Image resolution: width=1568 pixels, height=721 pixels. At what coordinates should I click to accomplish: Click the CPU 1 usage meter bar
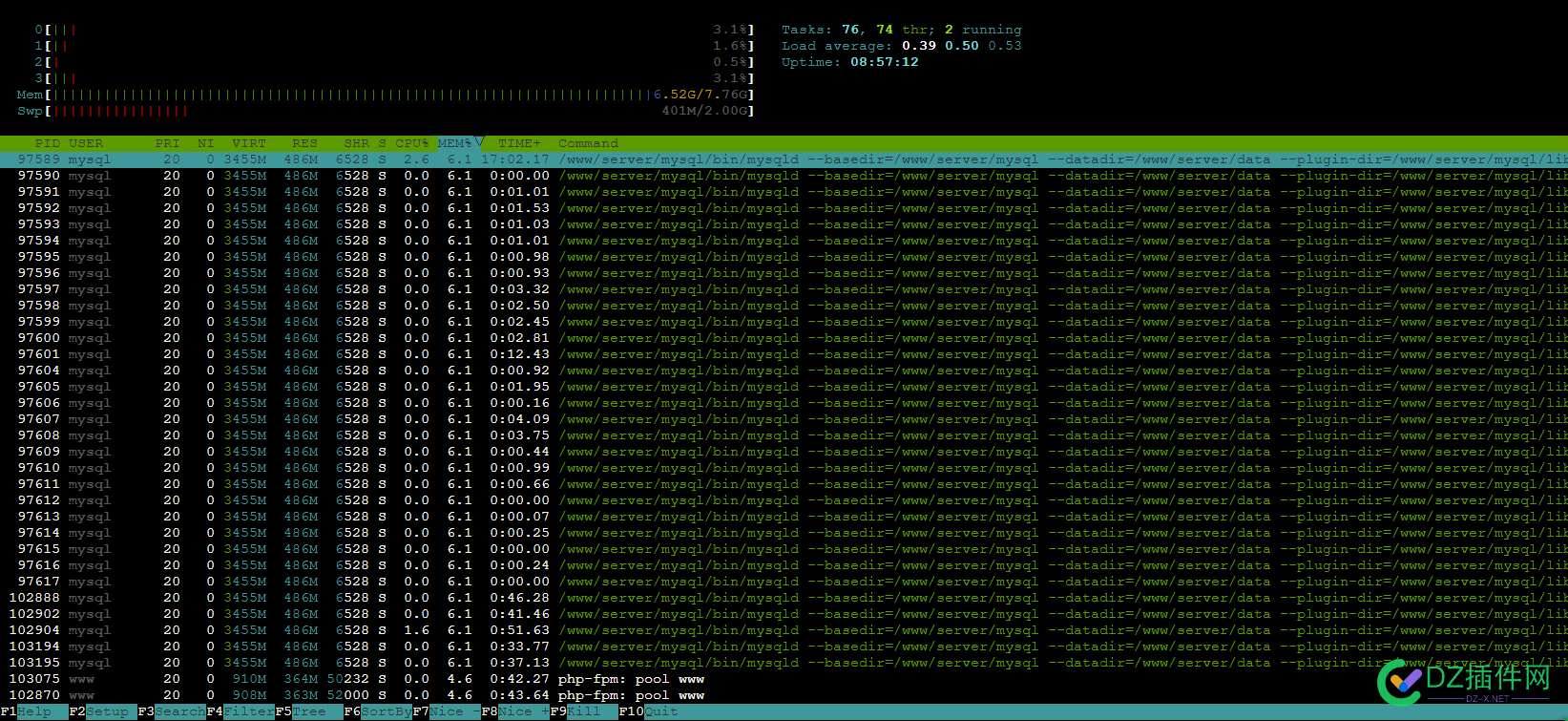point(399,46)
